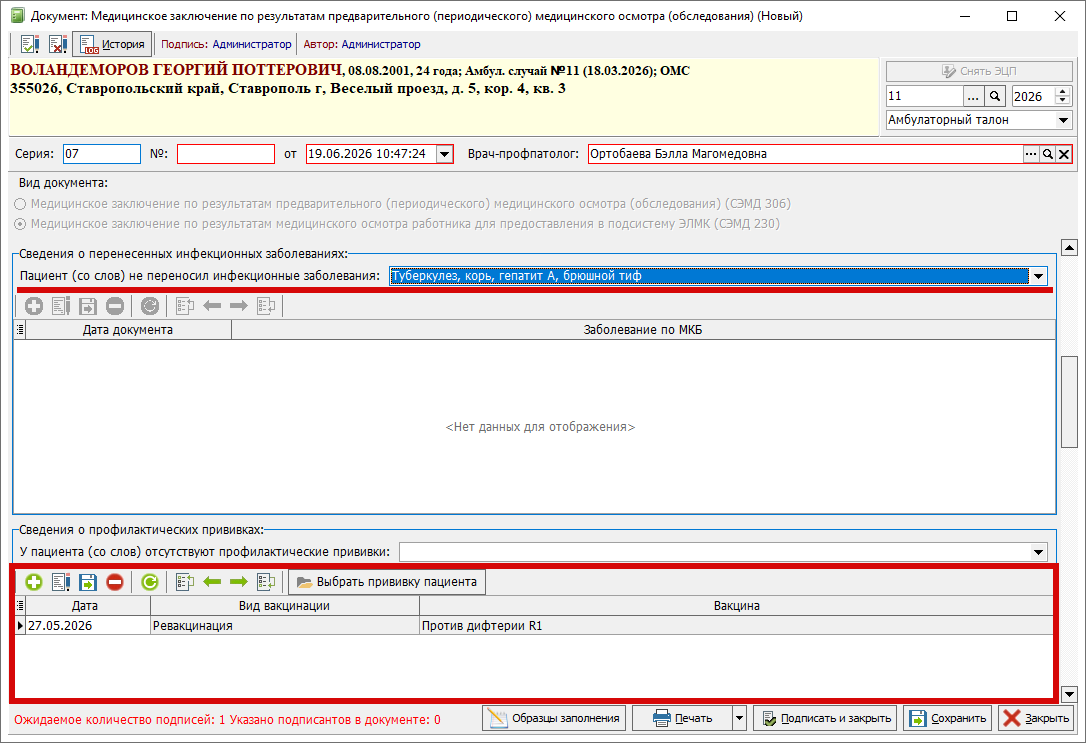Click Вакцина column header
The width and height of the screenshot is (1086, 743).
tap(737, 606)
